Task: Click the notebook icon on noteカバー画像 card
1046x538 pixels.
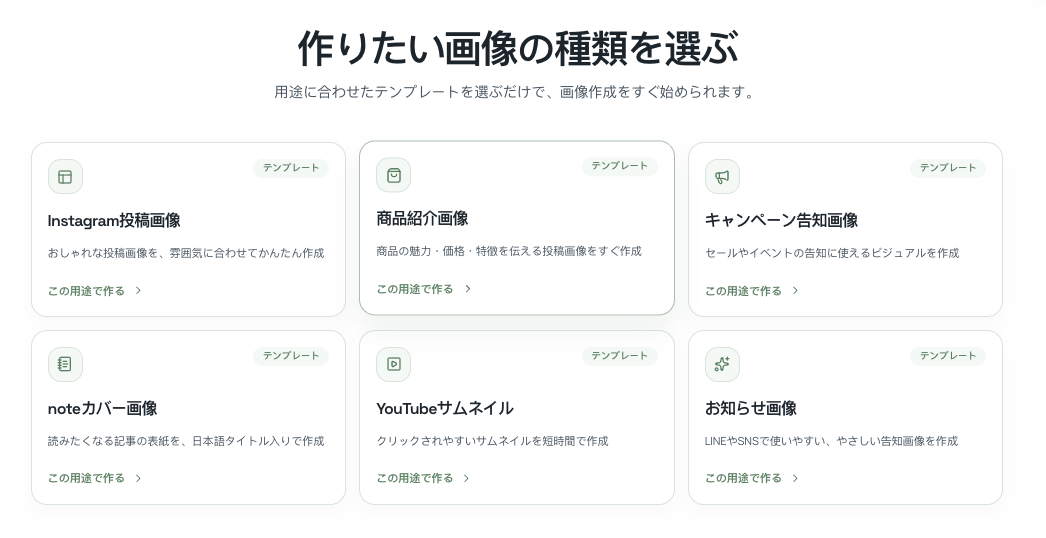Action: [x=65, y=364]
